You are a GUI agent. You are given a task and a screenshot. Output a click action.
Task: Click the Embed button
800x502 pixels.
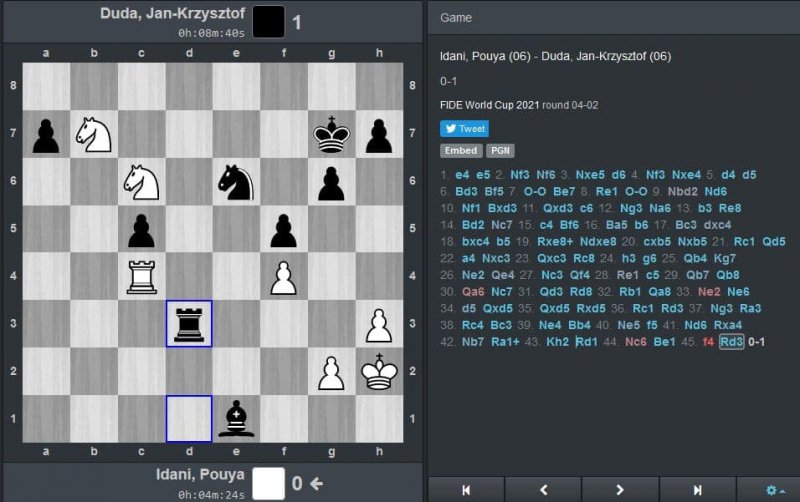(460, 150)
